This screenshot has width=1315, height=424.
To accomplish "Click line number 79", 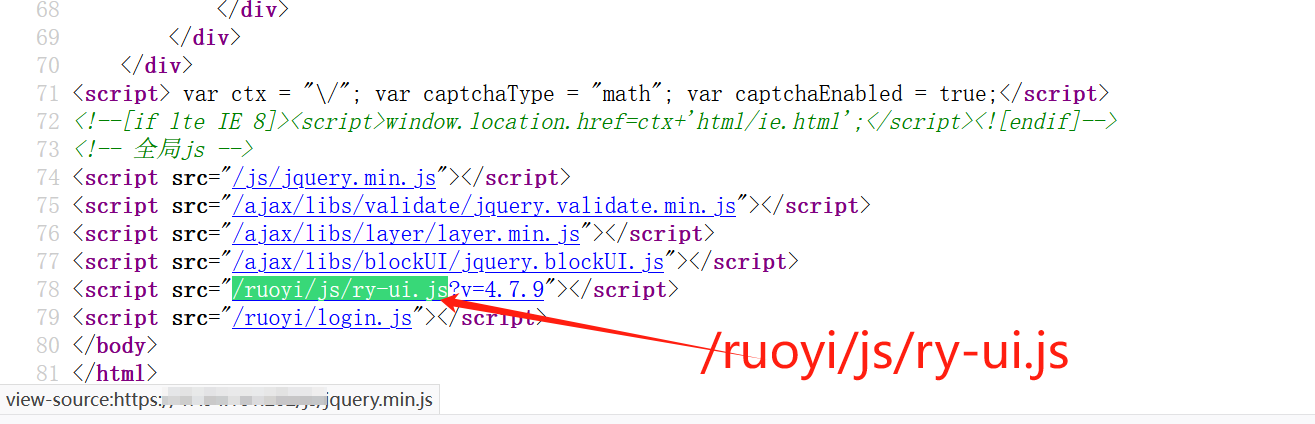I will (48, 318).
